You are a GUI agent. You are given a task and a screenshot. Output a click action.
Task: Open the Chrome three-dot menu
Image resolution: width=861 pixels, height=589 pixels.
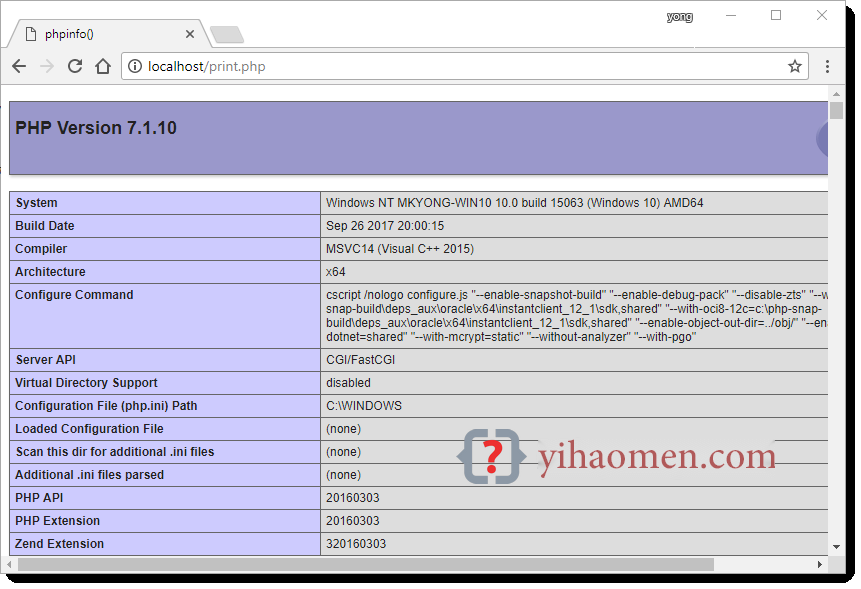click(x=827, y=66)
